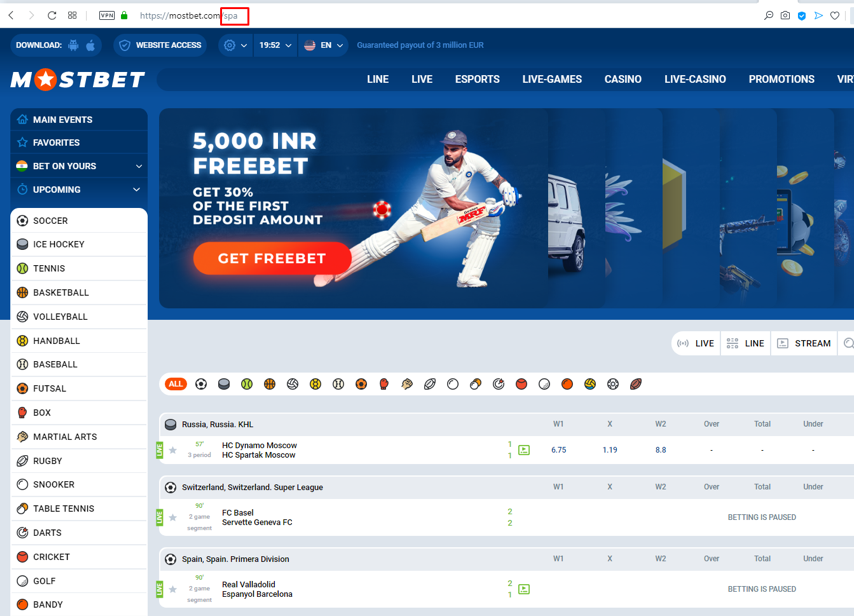The image size is (854, 616).
Task: Click the VPN badge in address bar
Action: coord(107,15)
